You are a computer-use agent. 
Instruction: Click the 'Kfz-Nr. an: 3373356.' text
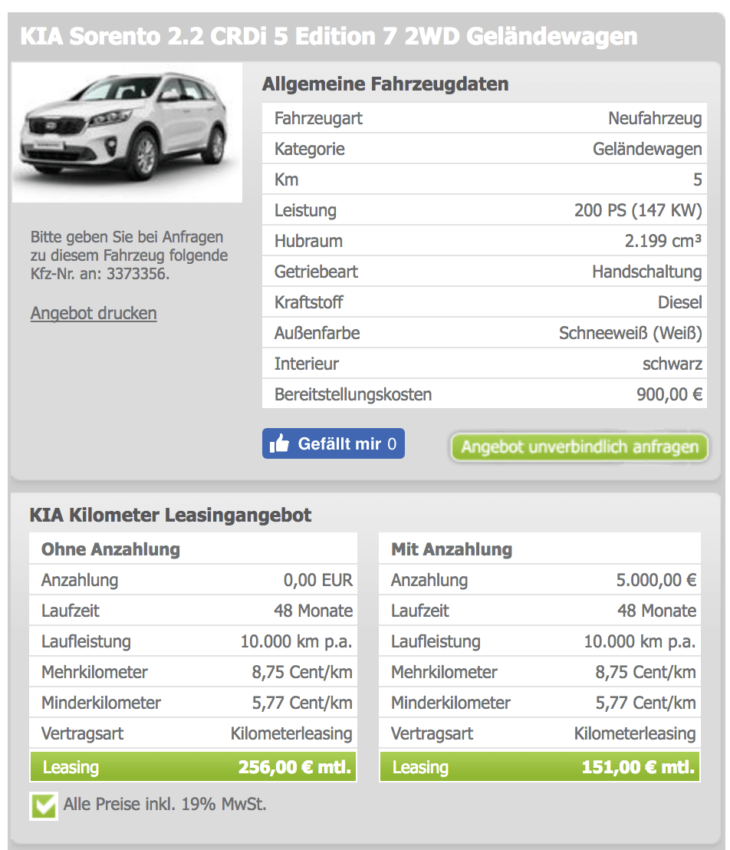(100, 274)
